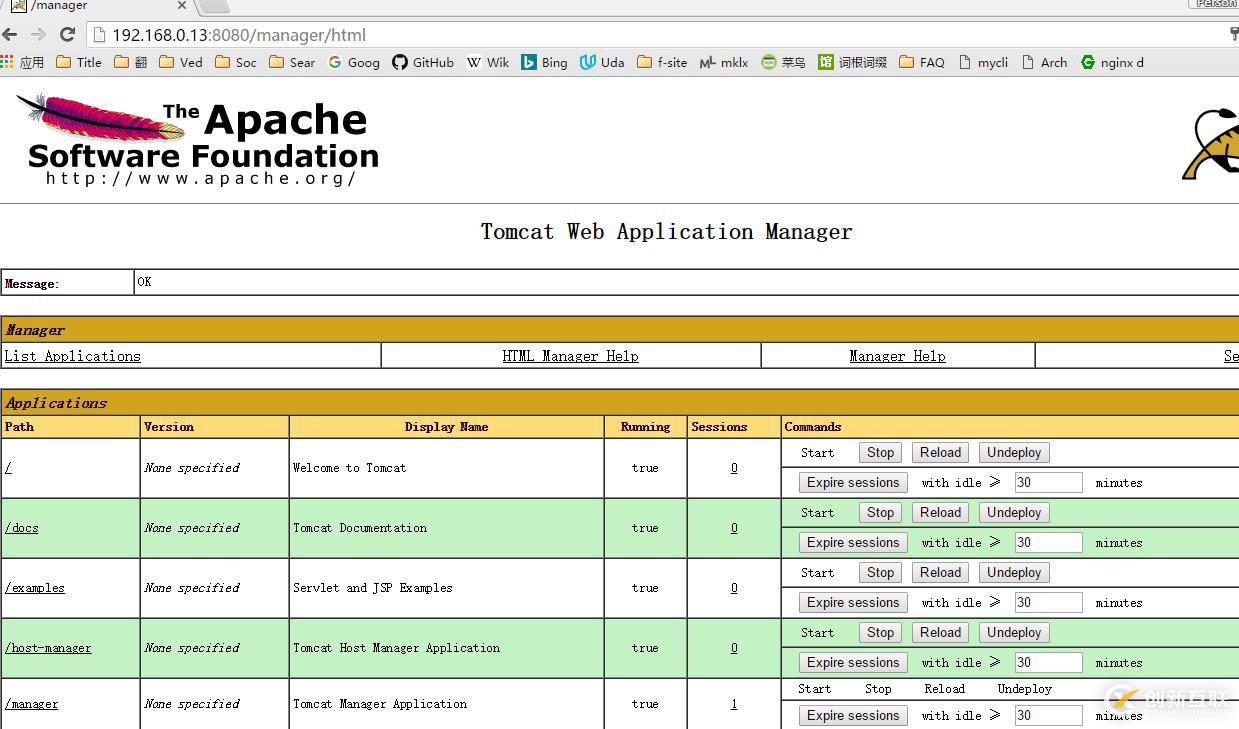Open the Arch bookmark
Image resolution: width=1239 pixels, height=729 pixels.
pyautogui.click(x=1044, y=62)
